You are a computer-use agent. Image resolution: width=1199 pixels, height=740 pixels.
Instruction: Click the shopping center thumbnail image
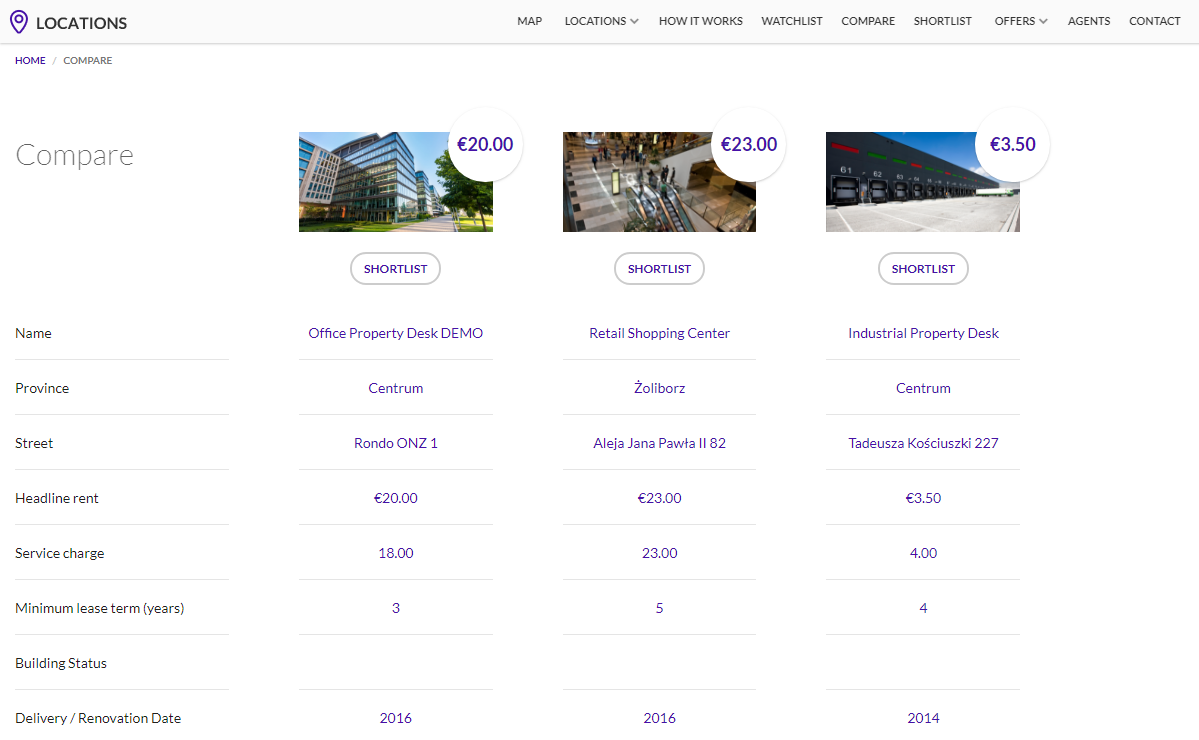coord(659,182)
